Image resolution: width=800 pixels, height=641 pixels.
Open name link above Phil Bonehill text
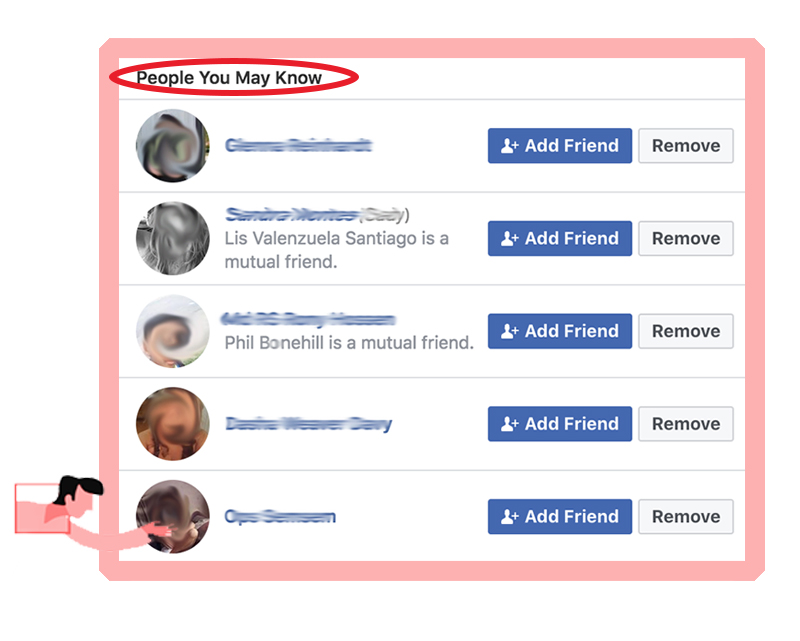click(308, 319)
